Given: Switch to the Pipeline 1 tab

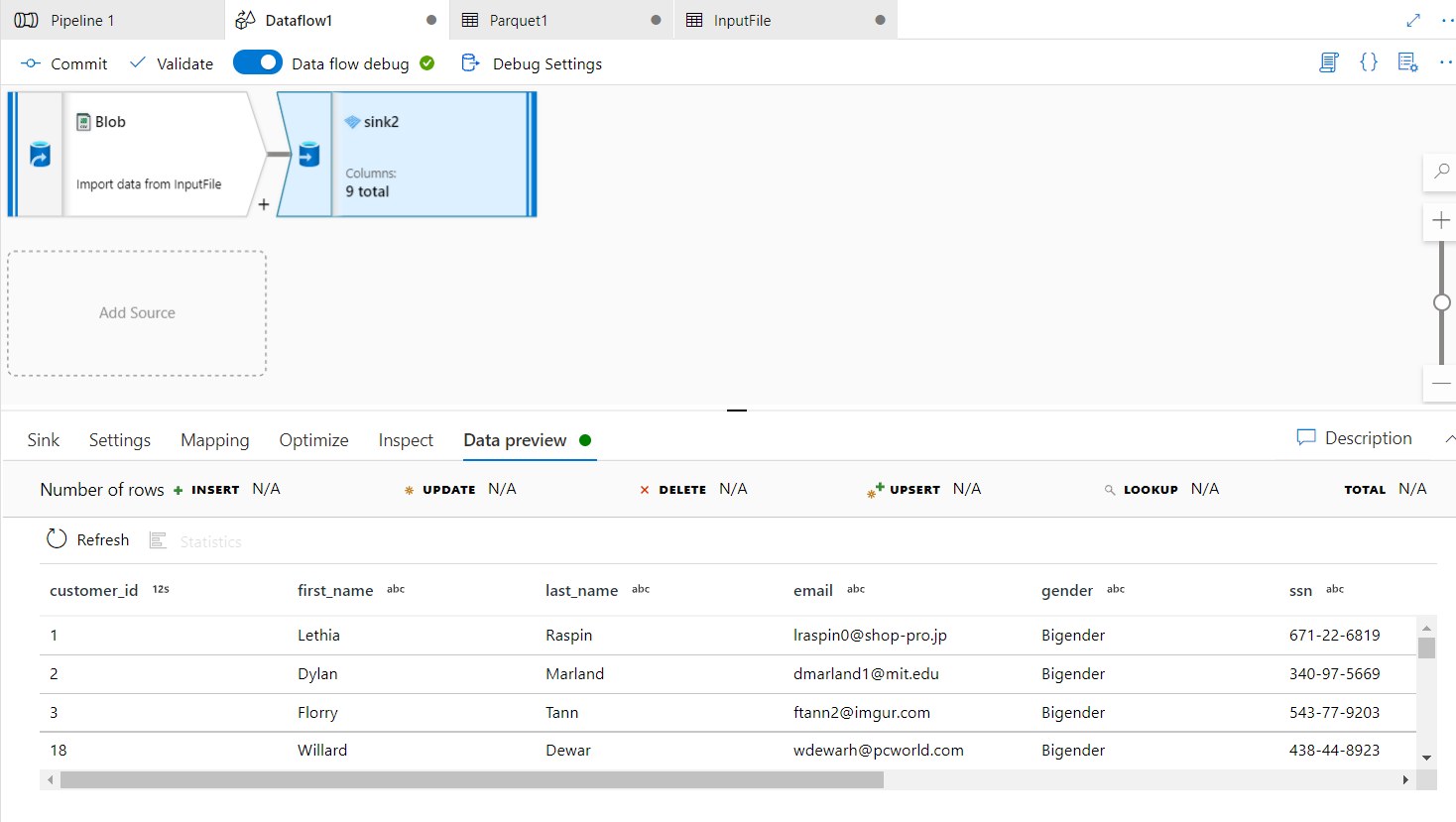Looking at the screenshot, I should [x=112, y=20].
